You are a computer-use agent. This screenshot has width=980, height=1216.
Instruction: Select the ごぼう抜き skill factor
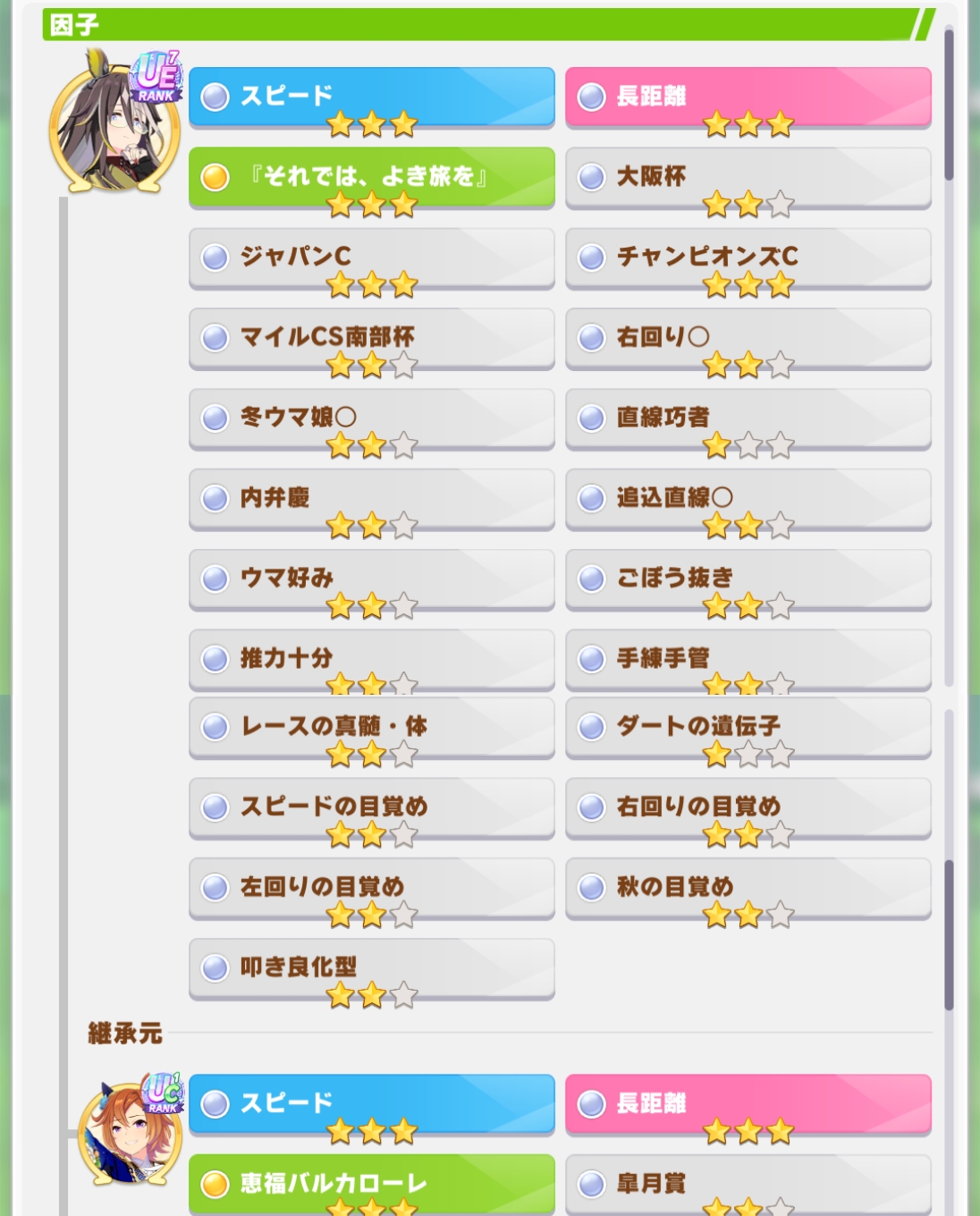pyautogui.click(x=748, y=580)
